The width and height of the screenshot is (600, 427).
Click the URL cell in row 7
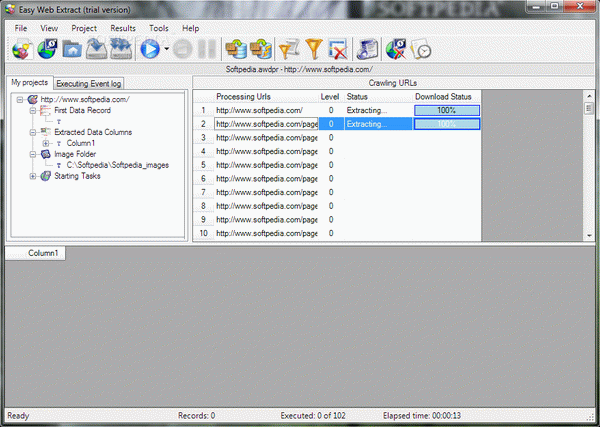266,192
